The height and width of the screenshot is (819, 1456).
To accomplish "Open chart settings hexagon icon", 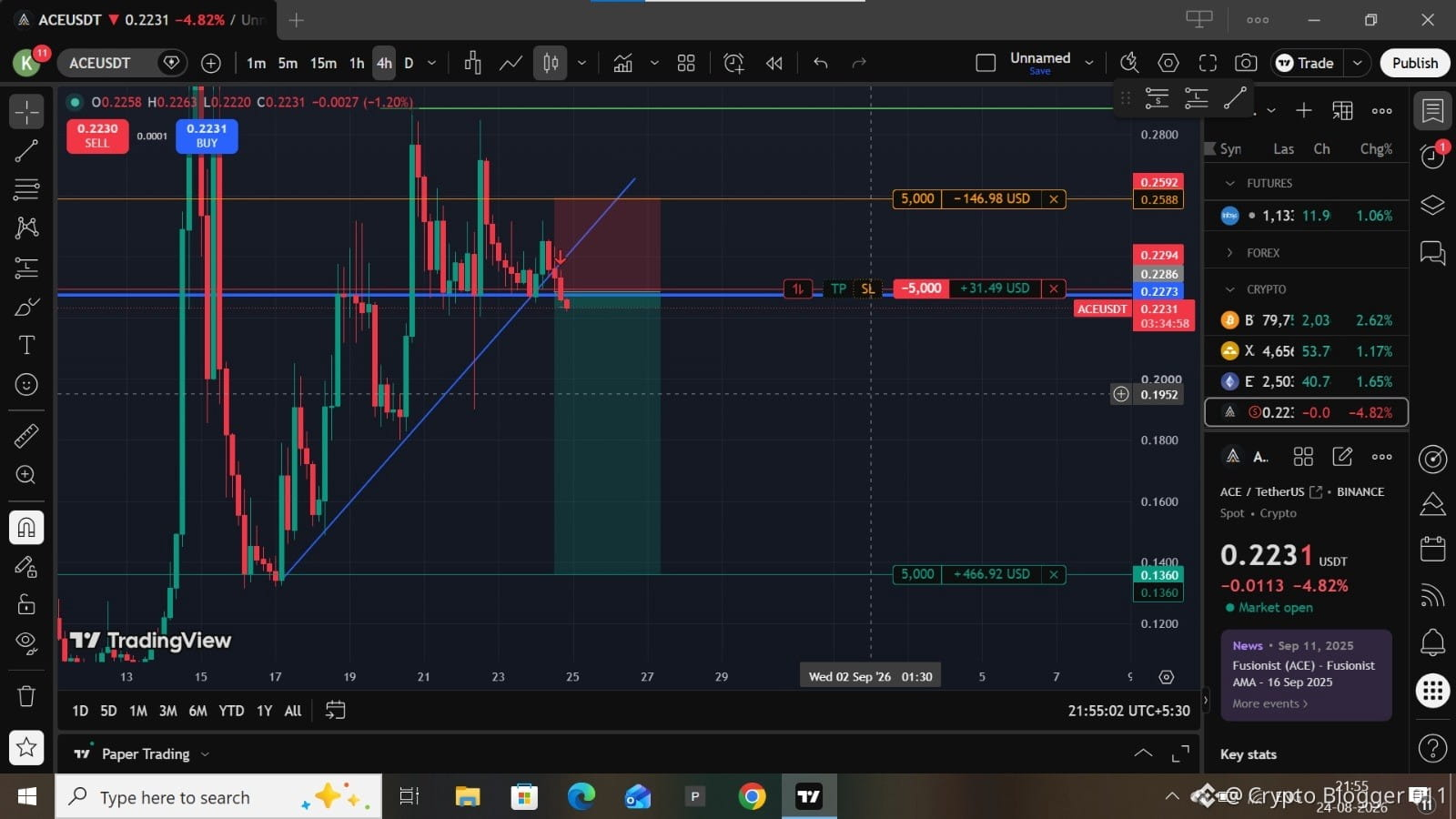I will pos(1168,63).
